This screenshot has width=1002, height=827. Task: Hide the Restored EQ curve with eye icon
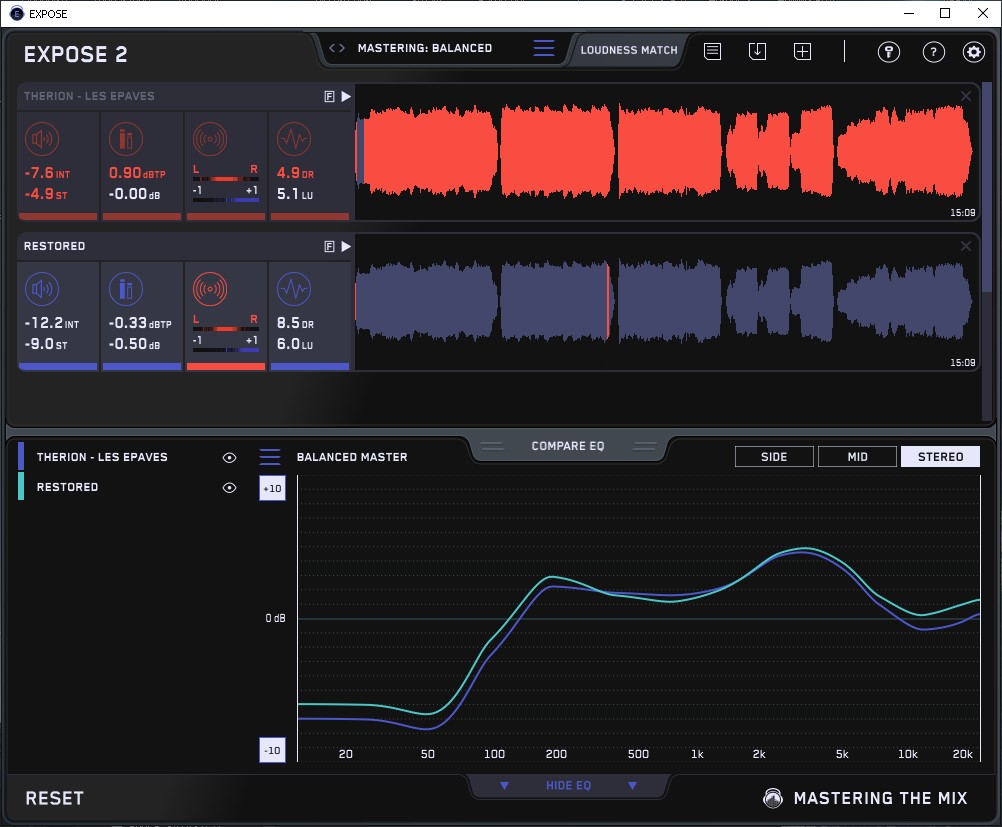tap(230, 487)
